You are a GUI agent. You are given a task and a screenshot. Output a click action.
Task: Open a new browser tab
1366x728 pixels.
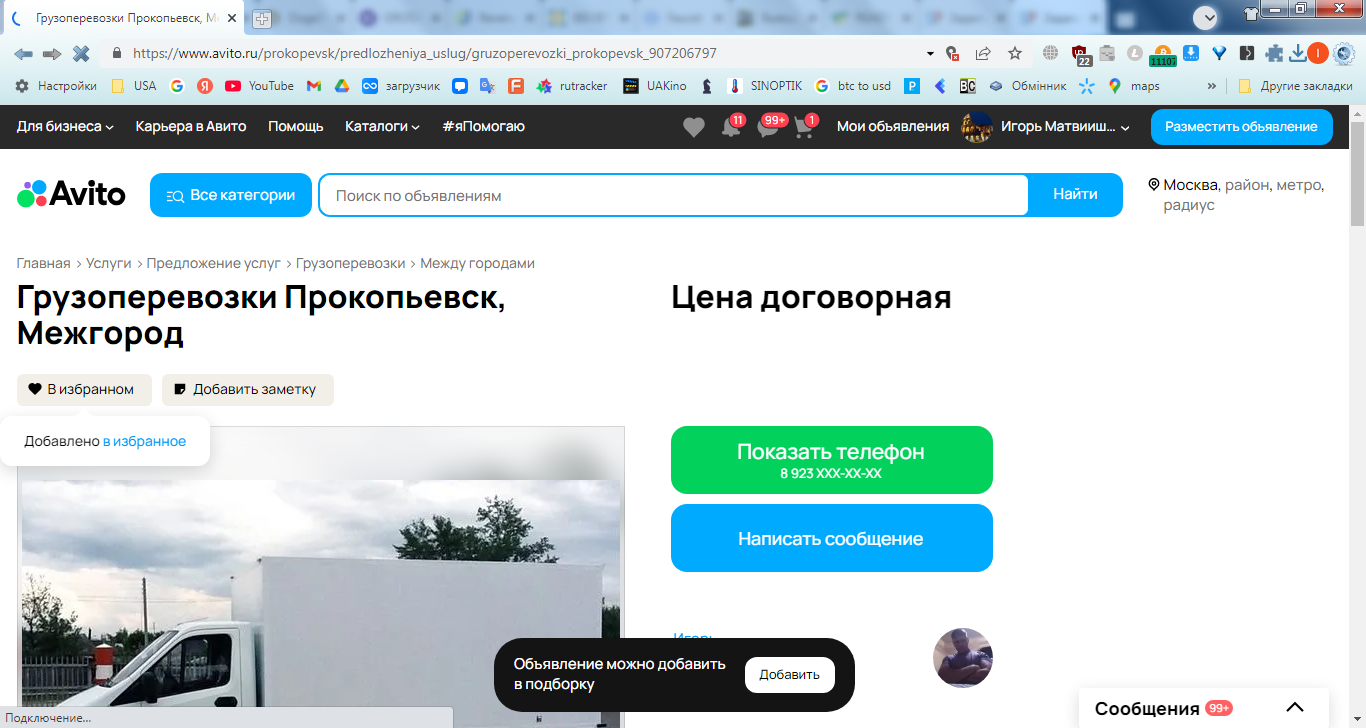pyautogui.click(x=262, y=19)
